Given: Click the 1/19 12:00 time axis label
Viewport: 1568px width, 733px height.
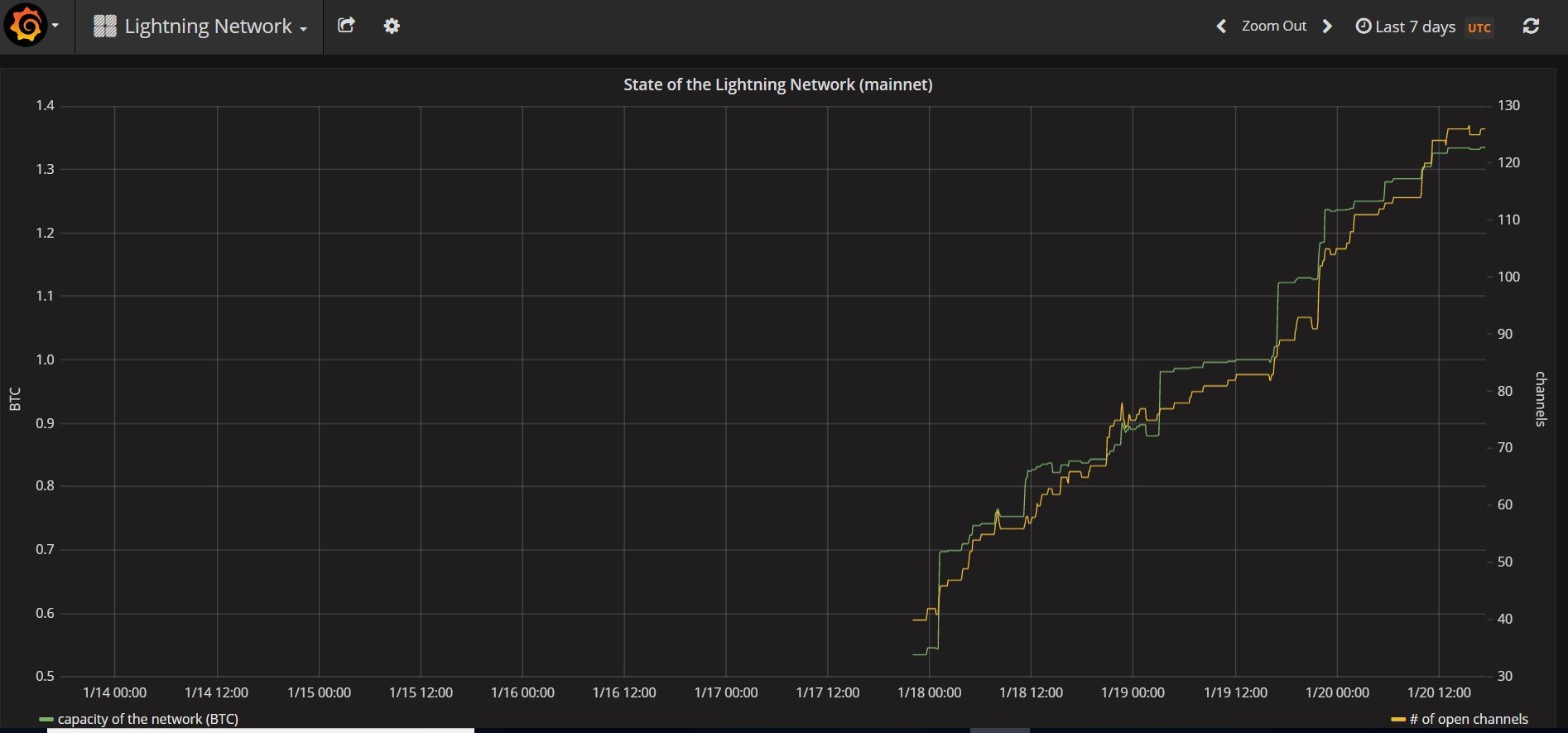Looking at the screenshot, I should click(x=1235, y=692).
